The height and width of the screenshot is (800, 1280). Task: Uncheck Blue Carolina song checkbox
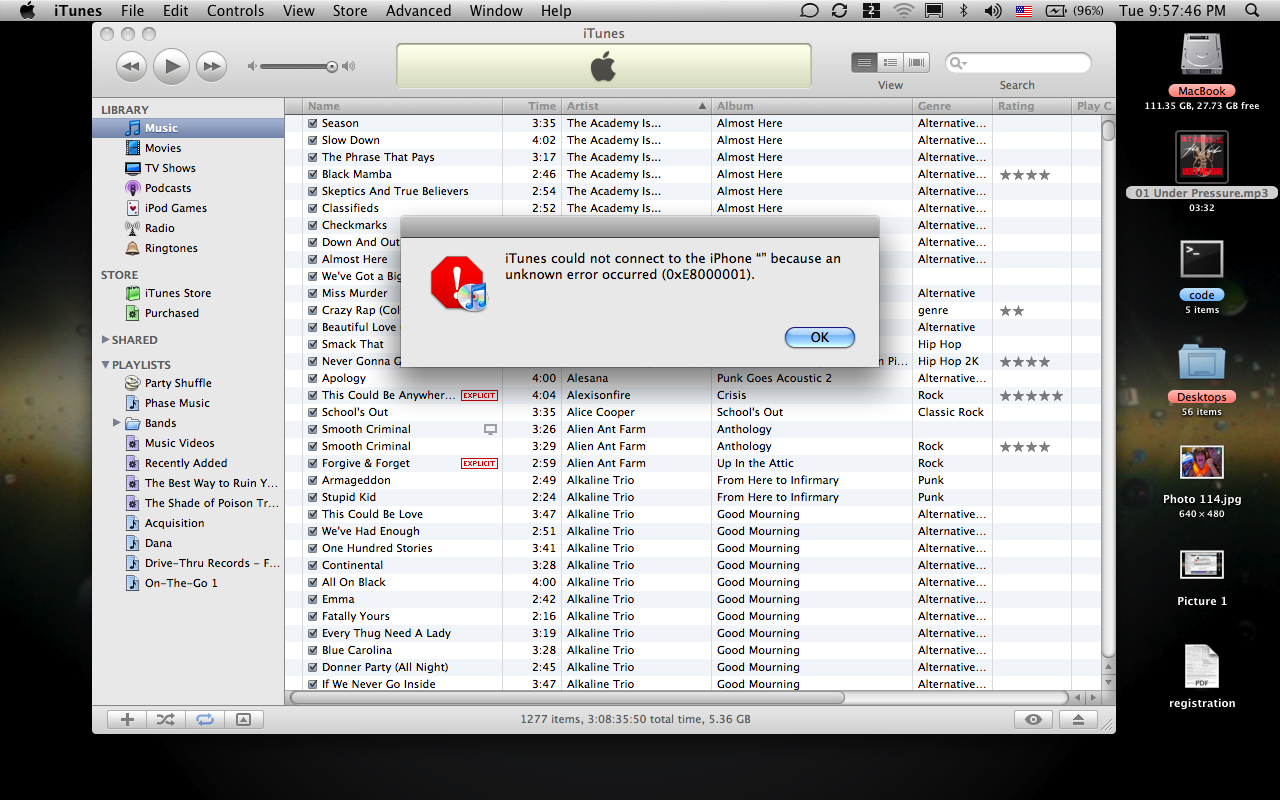pos(313,650)
